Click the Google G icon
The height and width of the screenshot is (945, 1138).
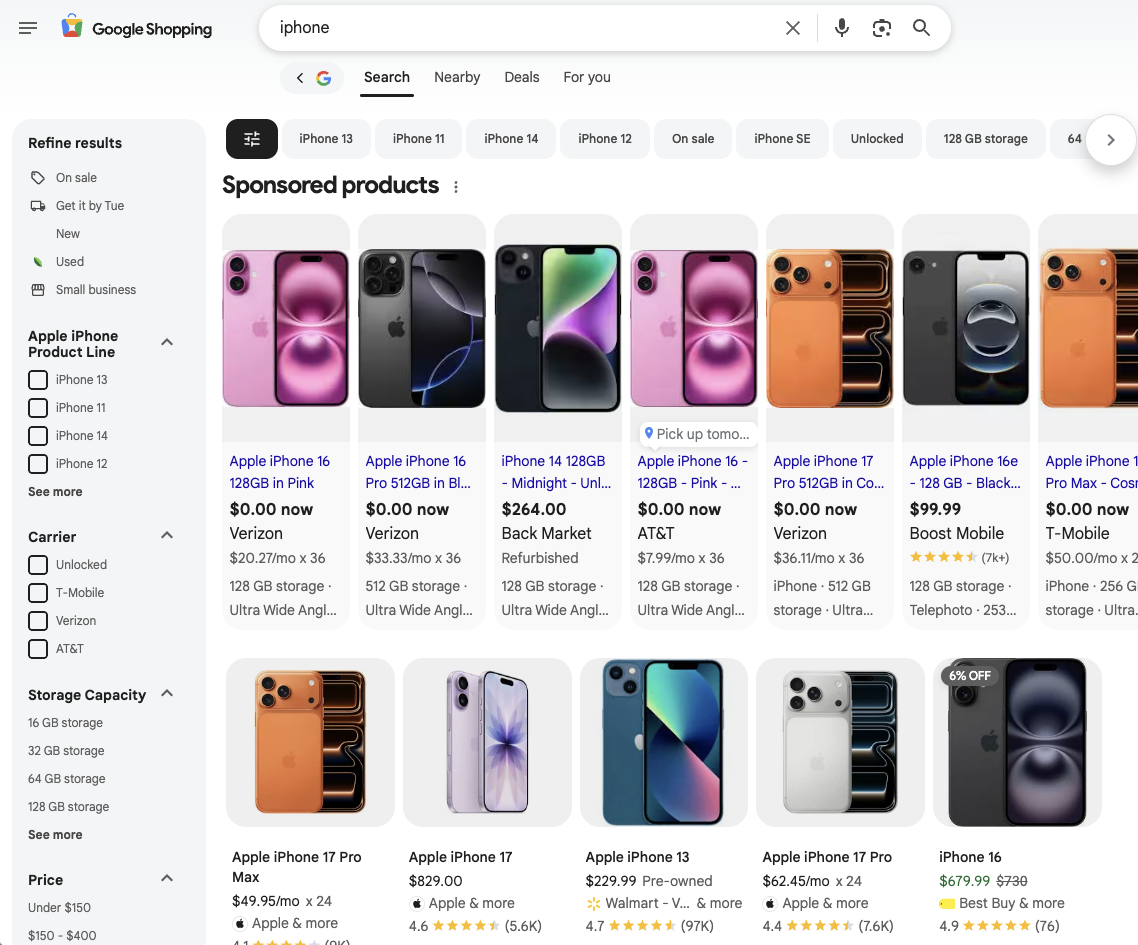(x=324, y=78)
